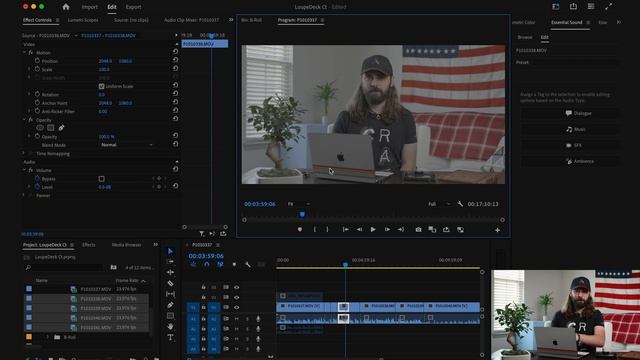
Task: Open the Blend Mode Normal dropdown
Action: coord(126,145)
